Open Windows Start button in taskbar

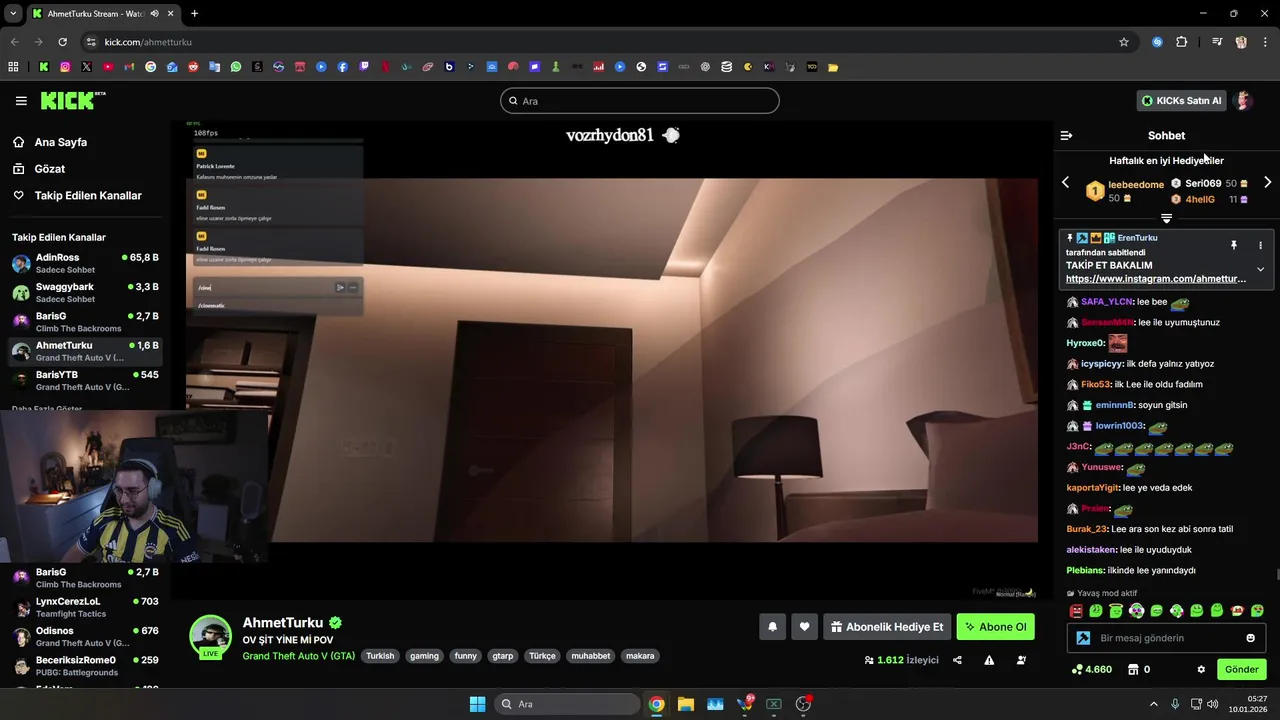point(477,704)
